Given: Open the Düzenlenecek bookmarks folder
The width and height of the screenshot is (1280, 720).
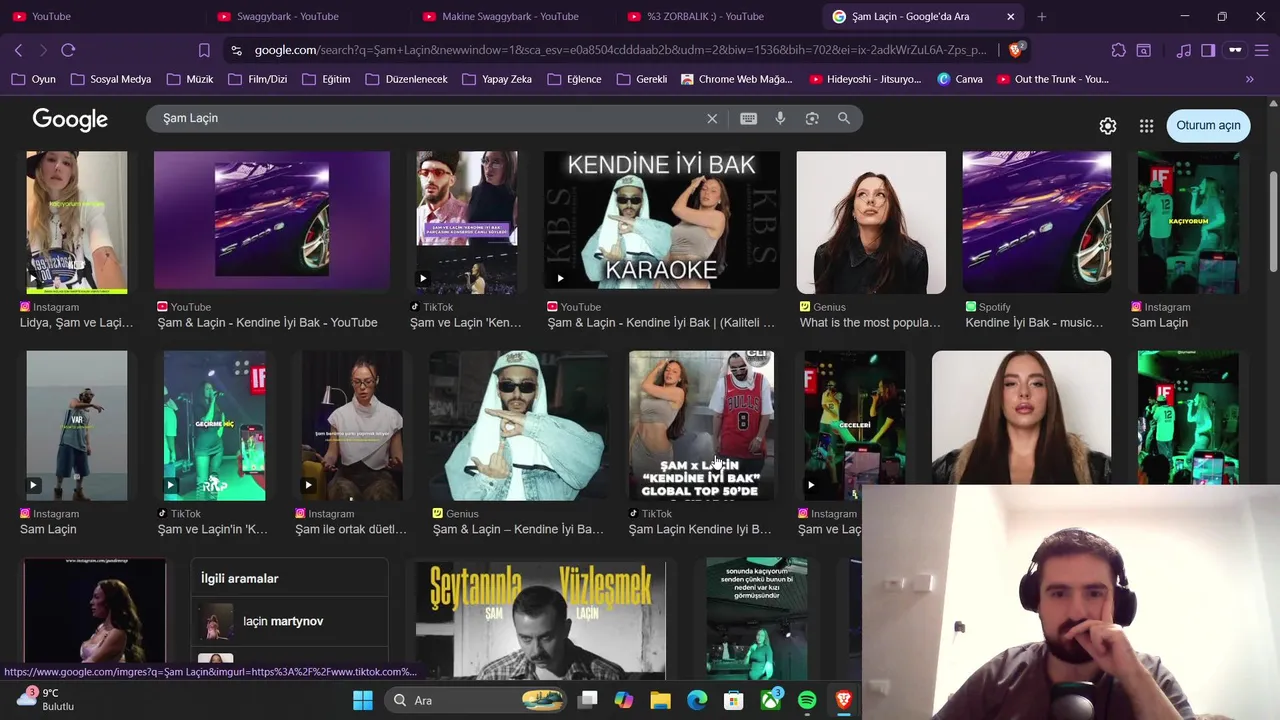Looking at the screenshot, I should coord(406,79).
